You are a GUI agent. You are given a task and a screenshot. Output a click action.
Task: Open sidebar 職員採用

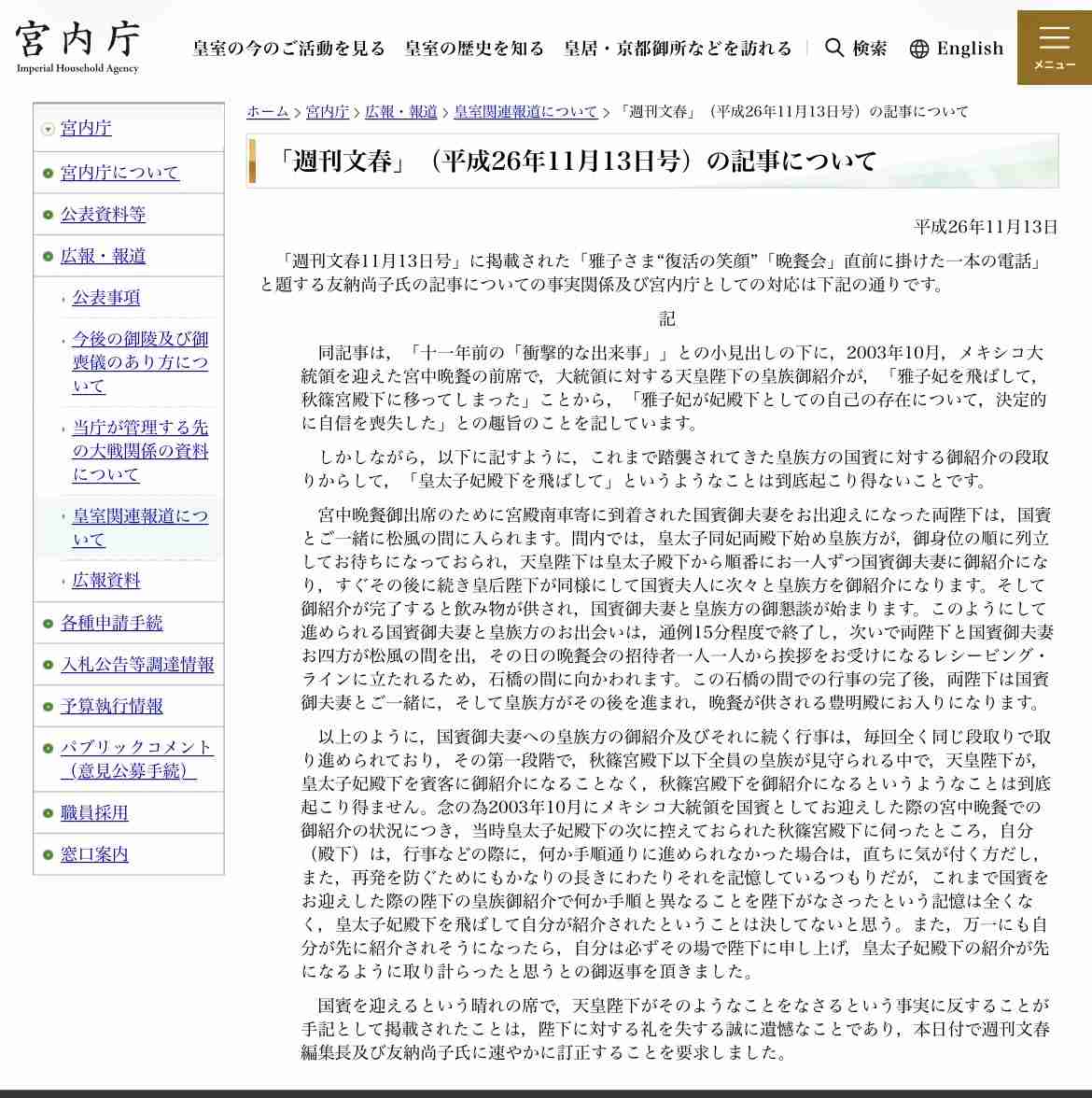pos(94,813)
